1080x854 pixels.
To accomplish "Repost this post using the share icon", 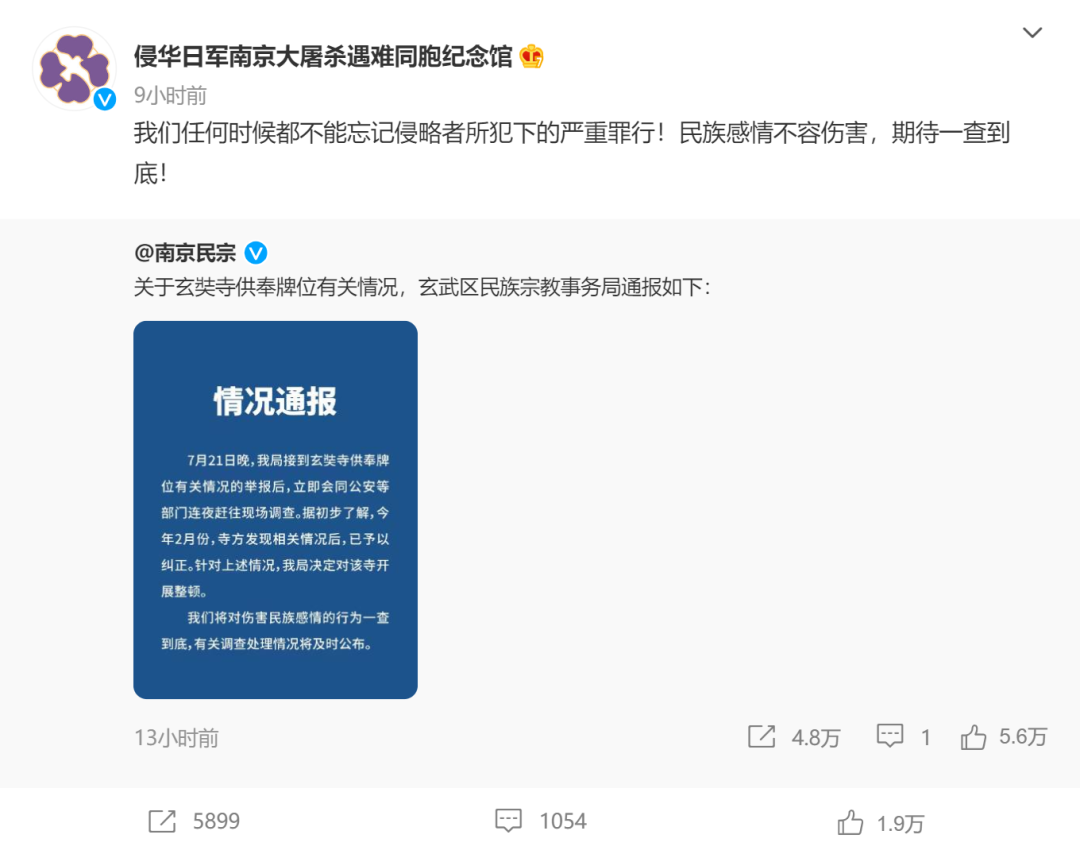I will click(x=163, y=821).
